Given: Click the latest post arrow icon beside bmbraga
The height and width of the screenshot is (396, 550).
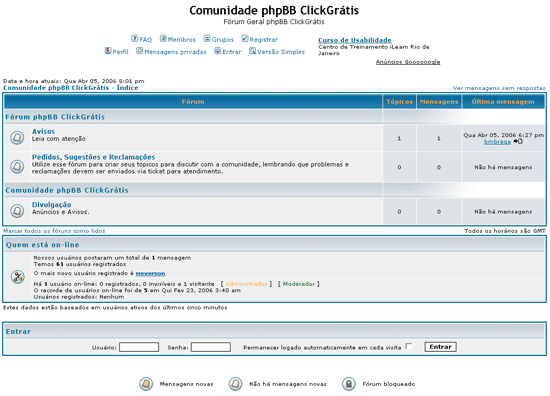Looking at the screenshot, I should tap(518, 141).
